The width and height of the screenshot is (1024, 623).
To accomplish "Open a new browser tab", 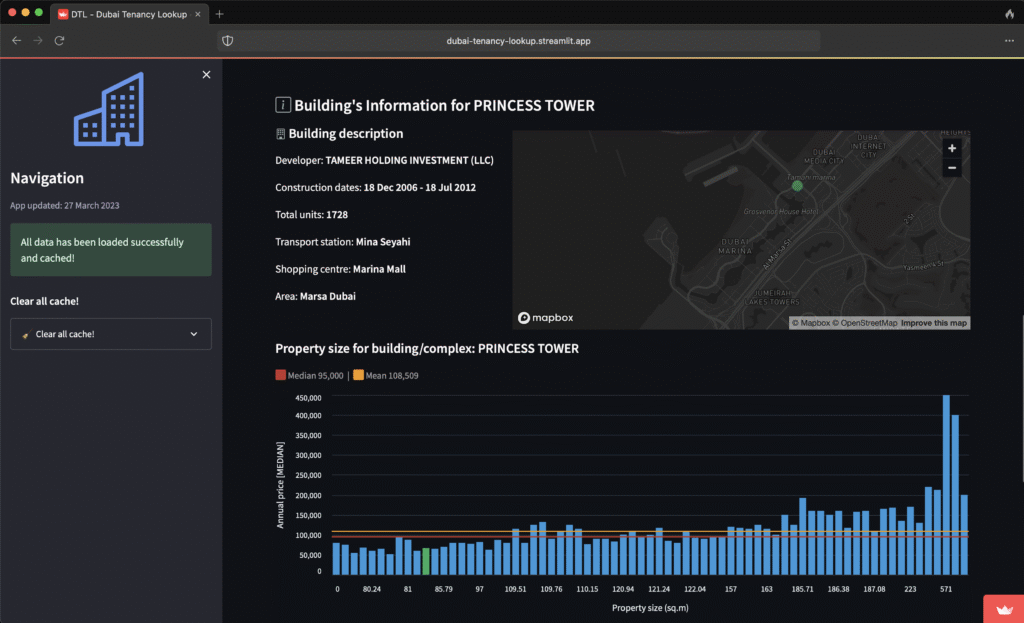I will click(x=220, y=13).
